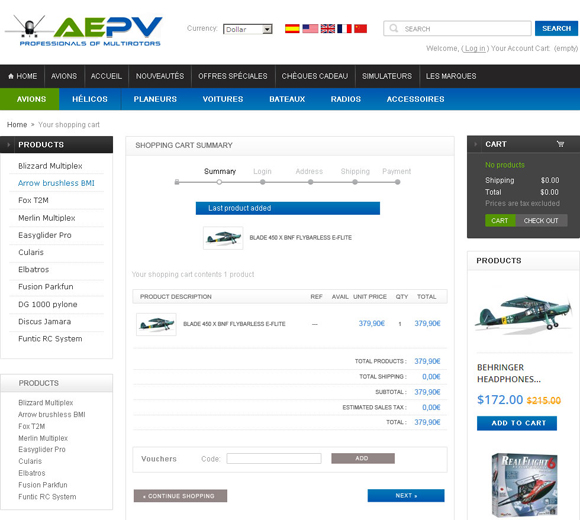
Task: Select the UK flag language
Action: [328, 28]
